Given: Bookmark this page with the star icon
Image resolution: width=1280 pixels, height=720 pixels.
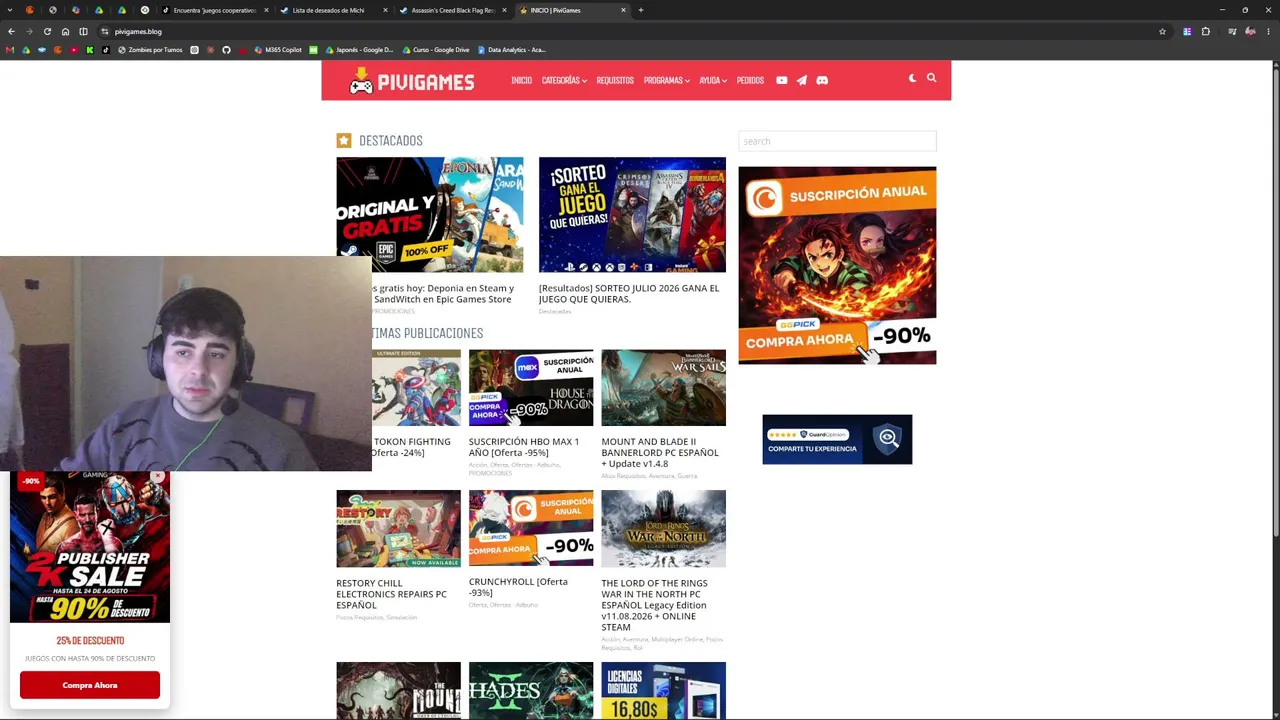Looking at the screenshot, I should 1162,31.
